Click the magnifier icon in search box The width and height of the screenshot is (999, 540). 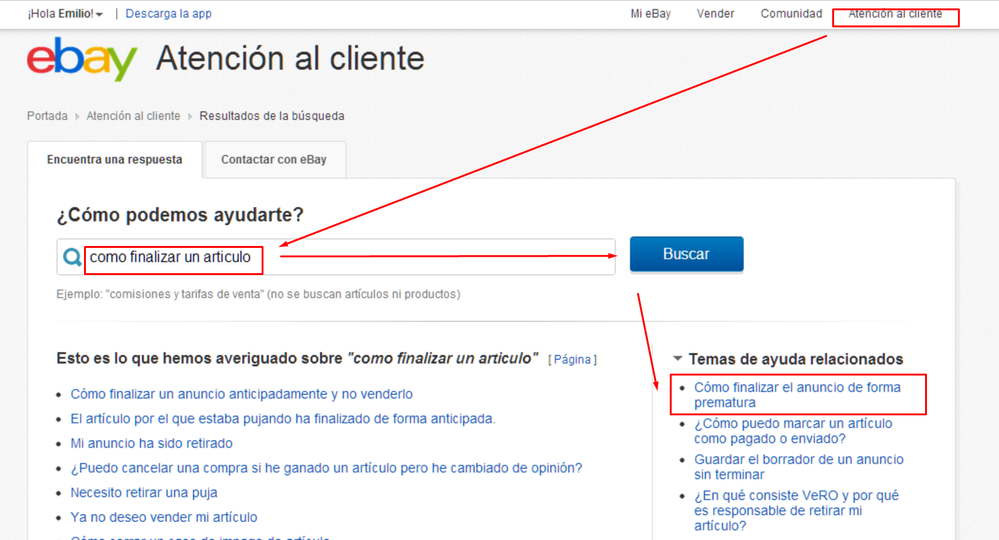[x=72, y=257]
